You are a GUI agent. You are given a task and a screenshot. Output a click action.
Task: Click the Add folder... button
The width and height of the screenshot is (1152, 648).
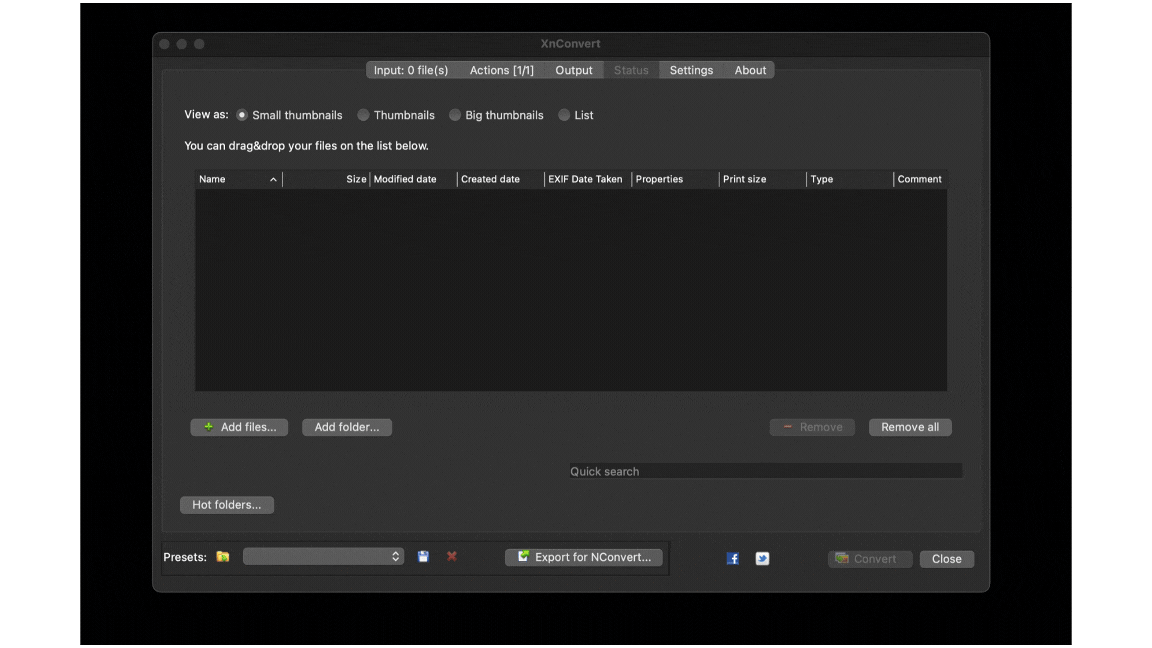pos(347,427)
